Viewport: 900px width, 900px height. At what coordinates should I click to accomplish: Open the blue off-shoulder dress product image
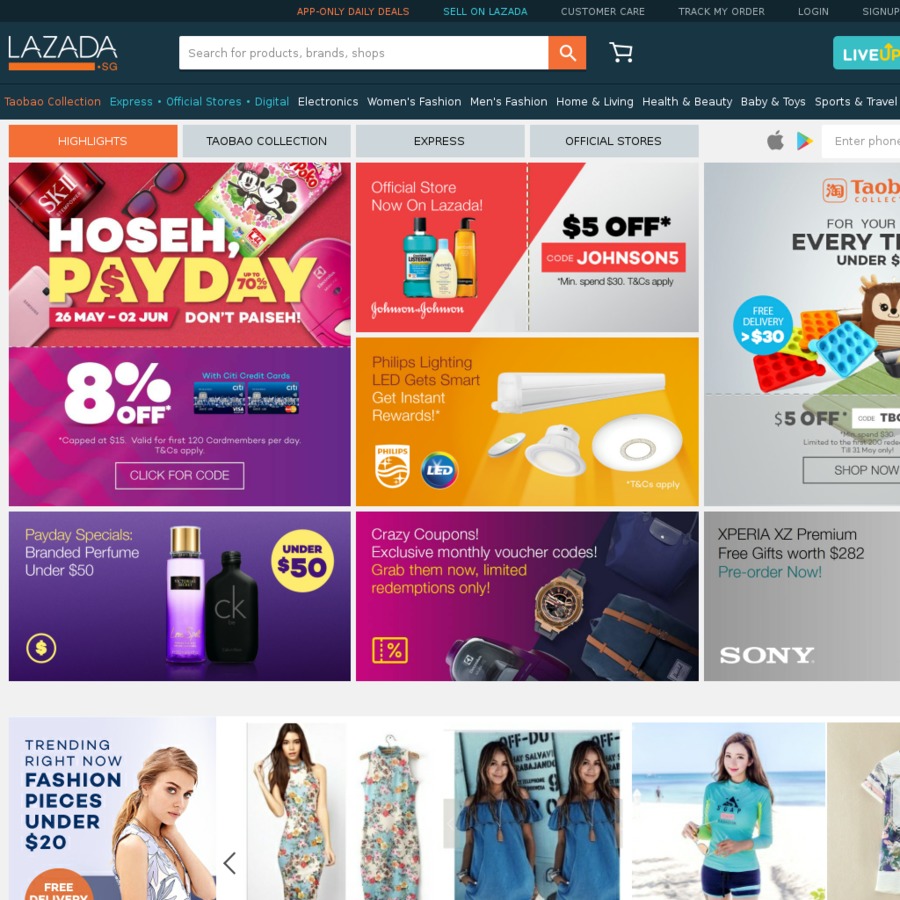point(537,814)
